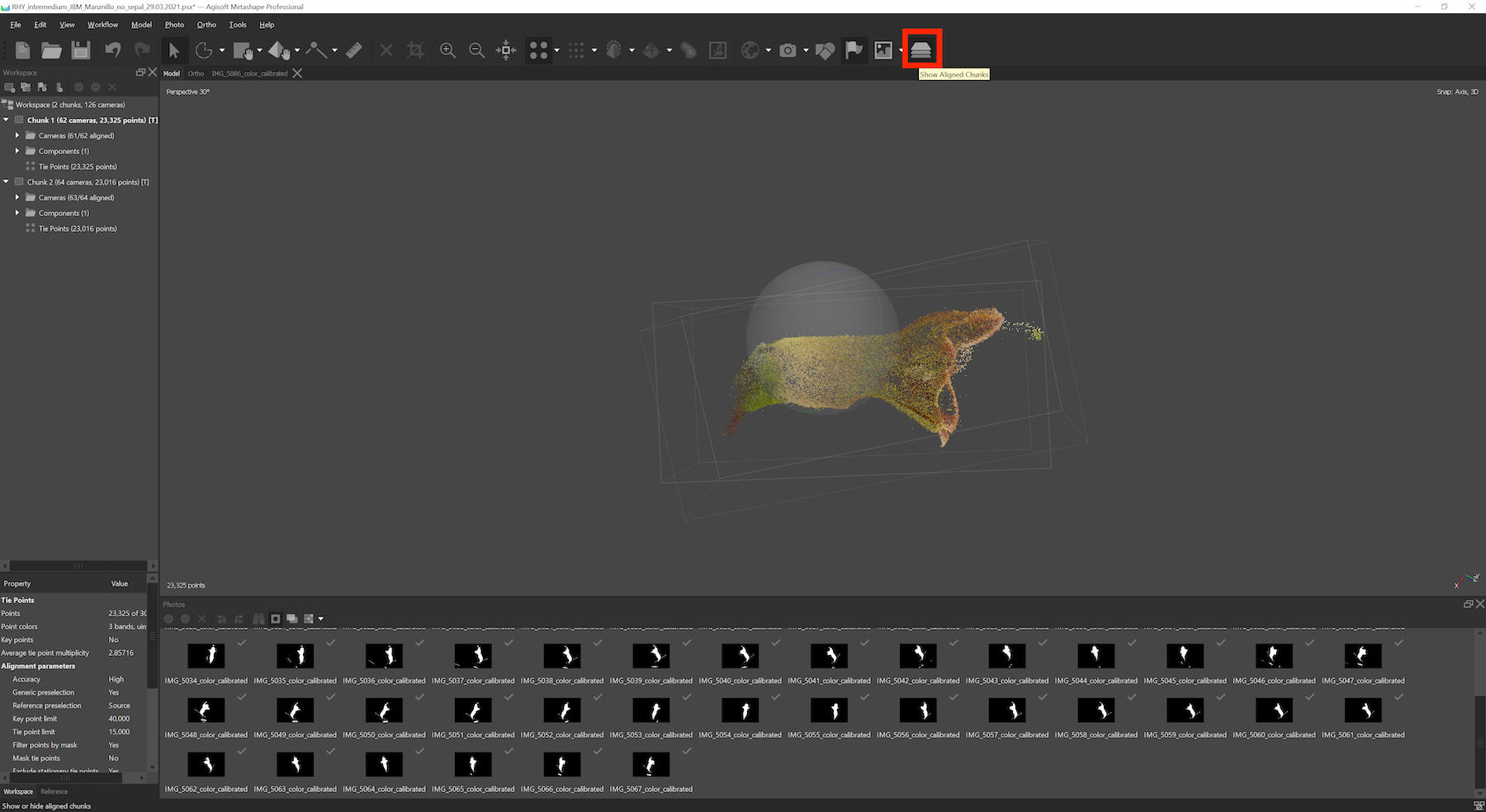Toggle Show Depth Maps in Photos pane
Screen dimensions: 1486x812
292,618
